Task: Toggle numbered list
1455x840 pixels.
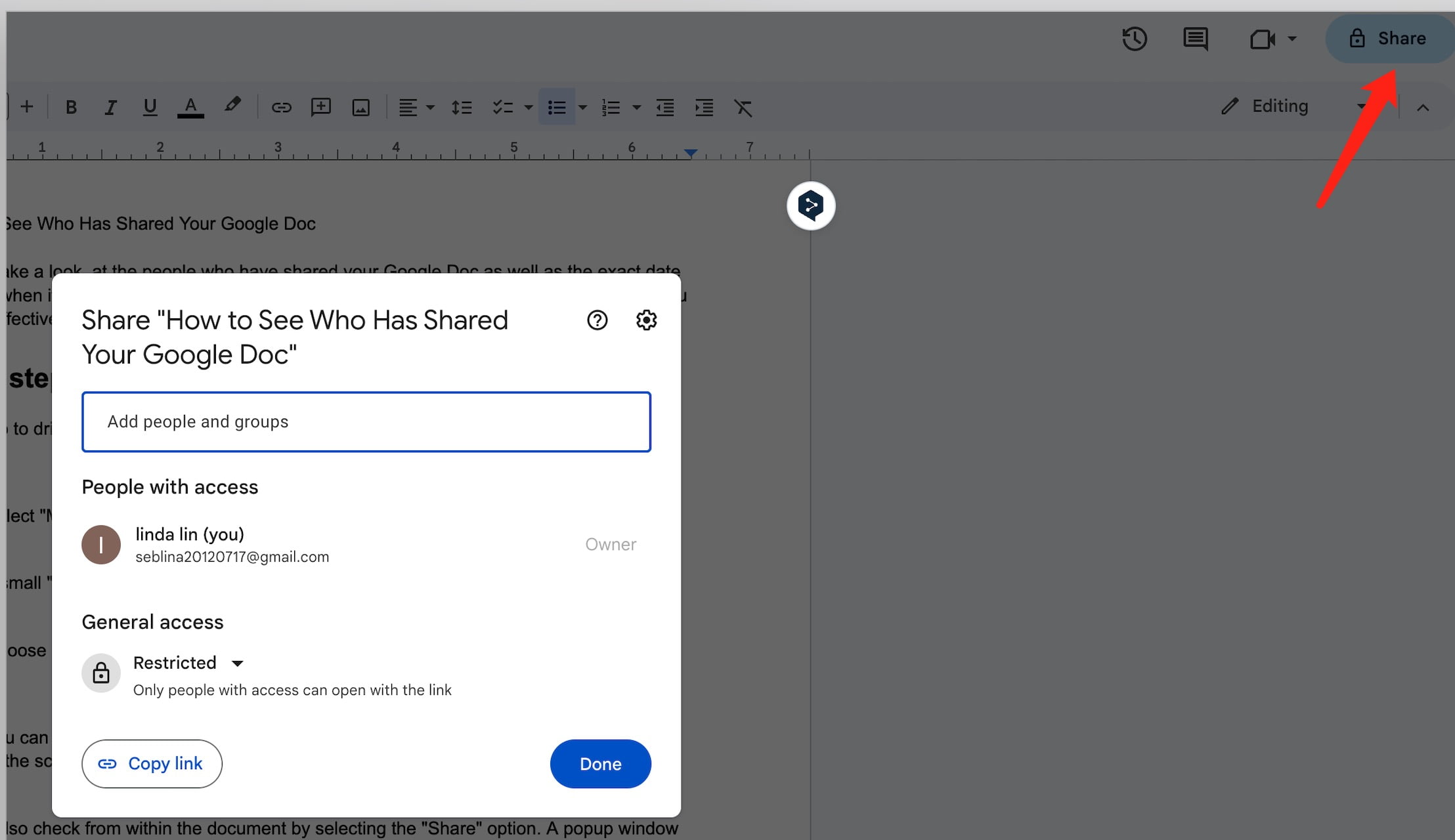Action: point(611,107)
